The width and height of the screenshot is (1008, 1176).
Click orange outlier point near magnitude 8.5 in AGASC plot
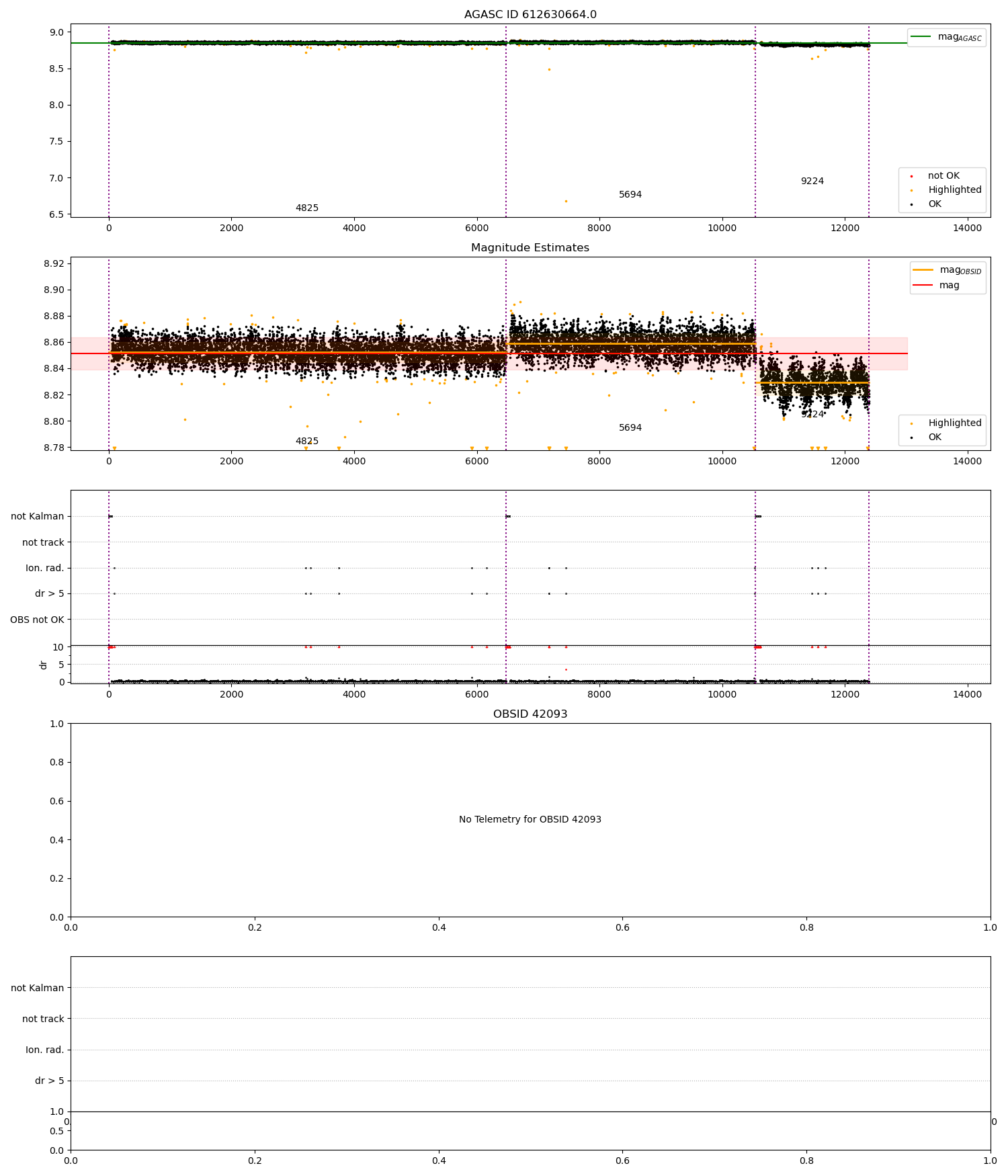pos(549,69)
